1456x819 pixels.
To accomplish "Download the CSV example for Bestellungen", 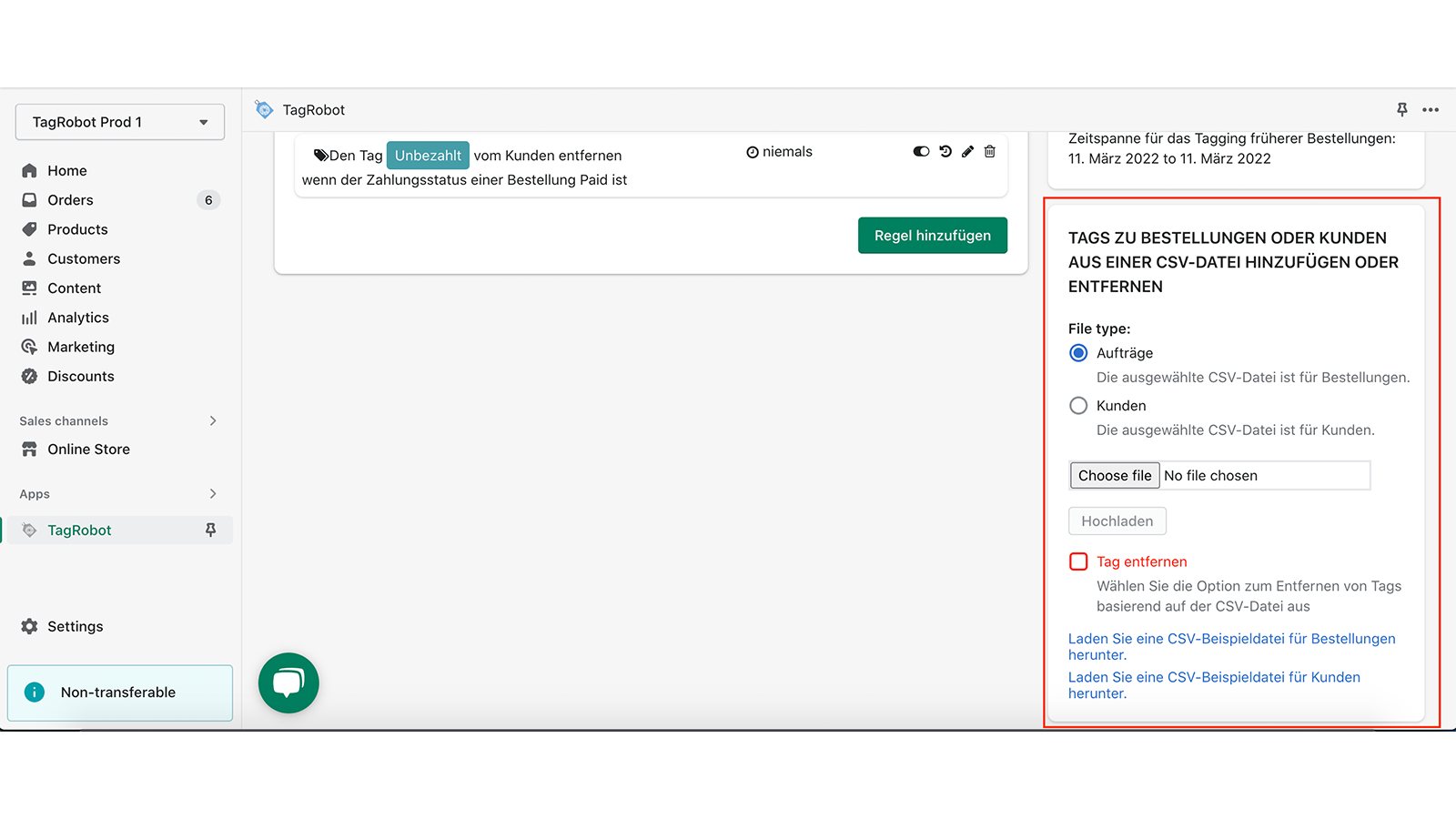I will (1231, 647).
